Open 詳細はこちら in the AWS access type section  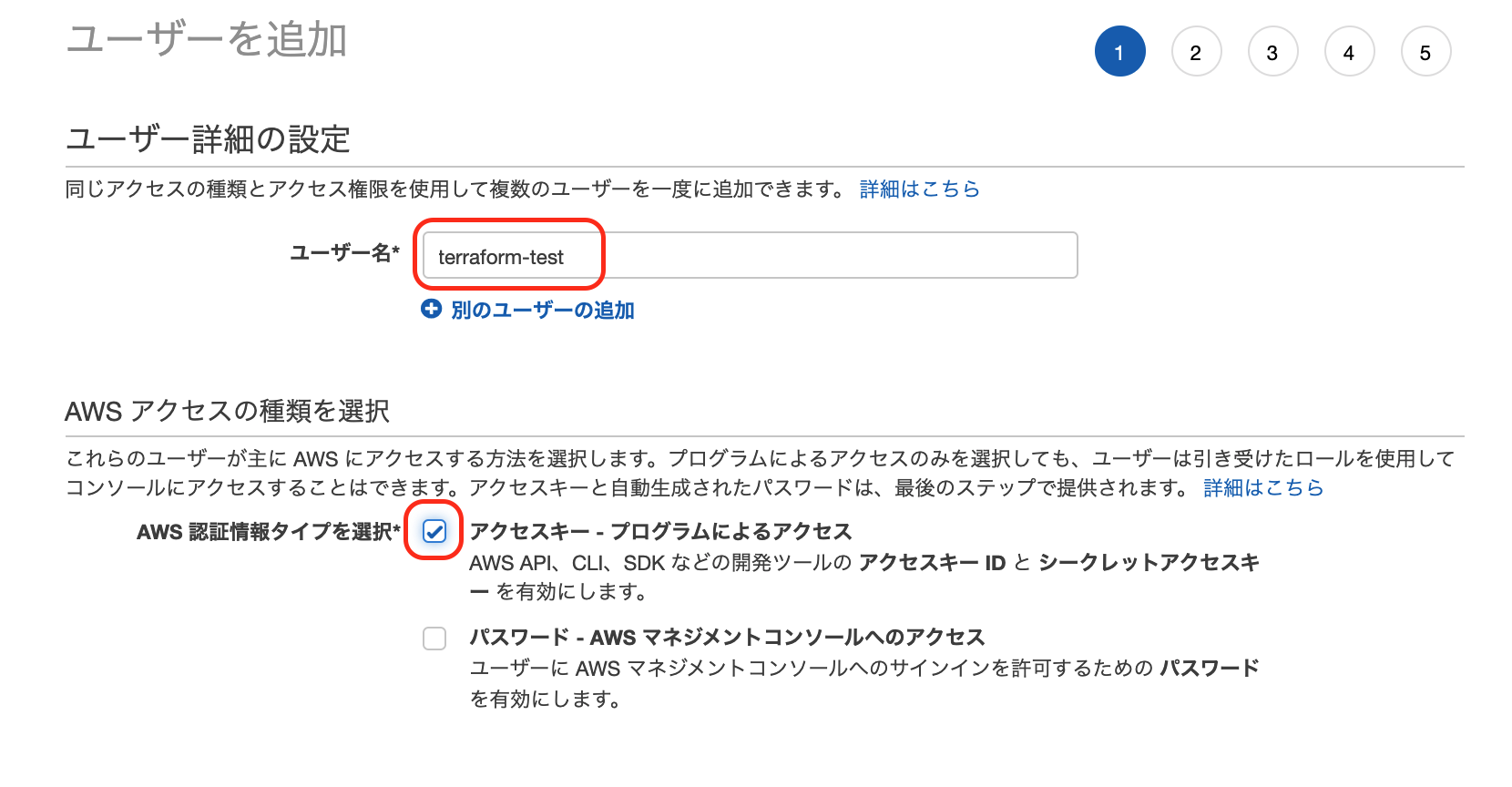point(1264,488)
